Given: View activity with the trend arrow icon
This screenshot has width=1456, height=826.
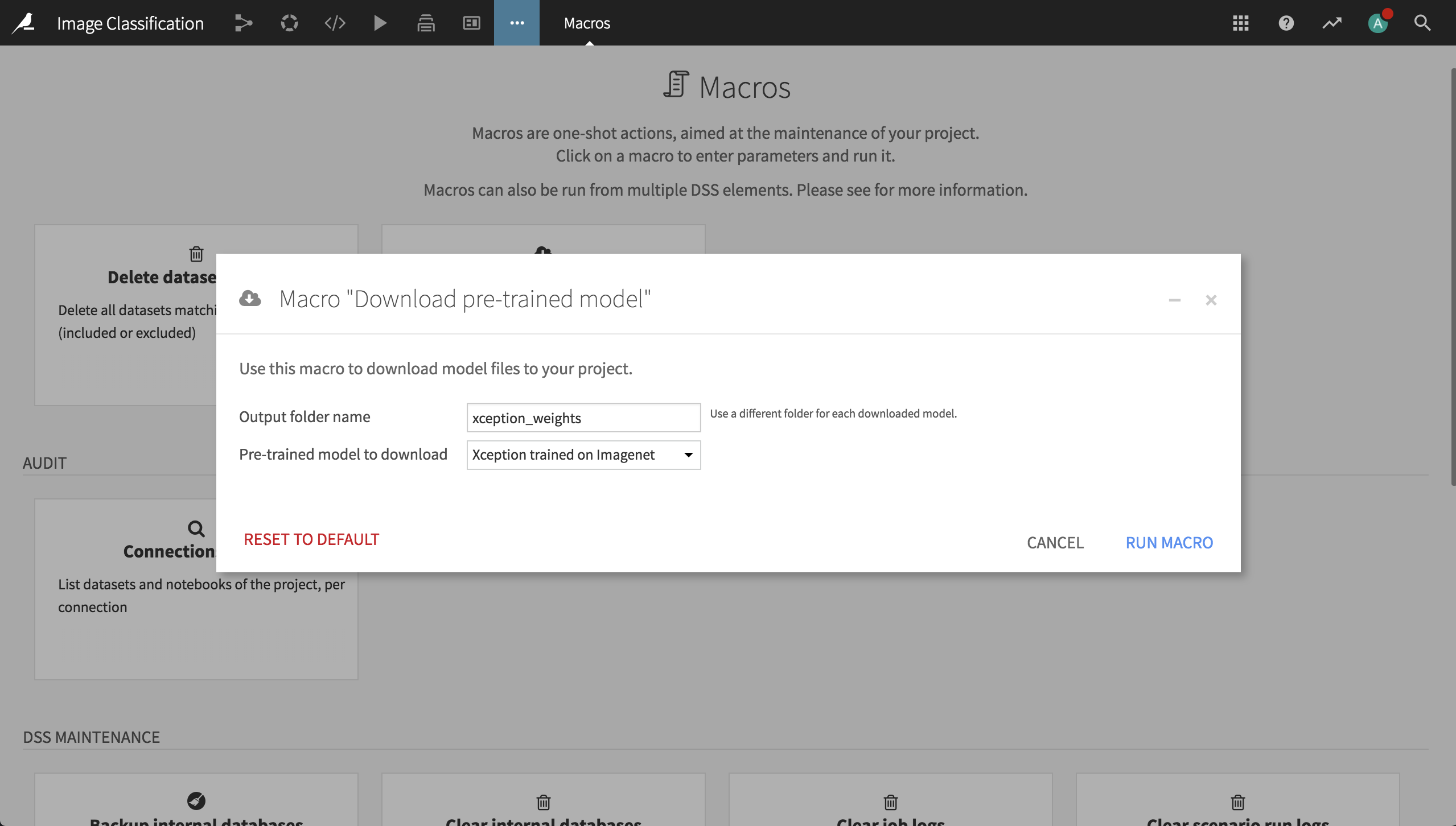Looking at the screenshot, I should 1331,23.
